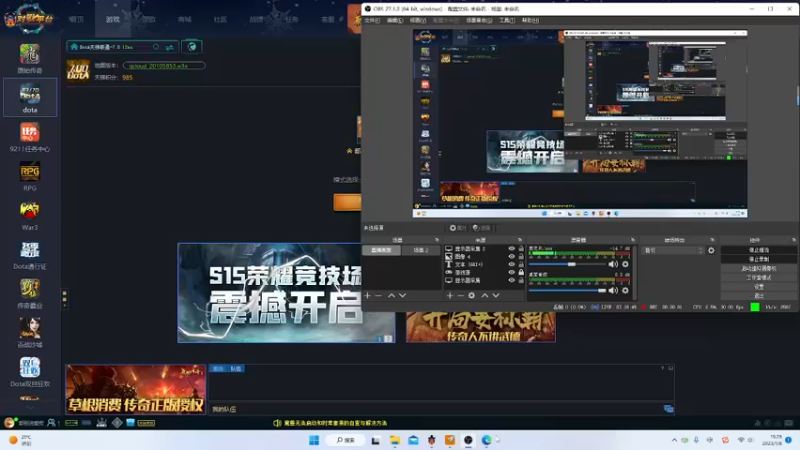Switch to the Games tab in platform header

click(x=113, y=19)
